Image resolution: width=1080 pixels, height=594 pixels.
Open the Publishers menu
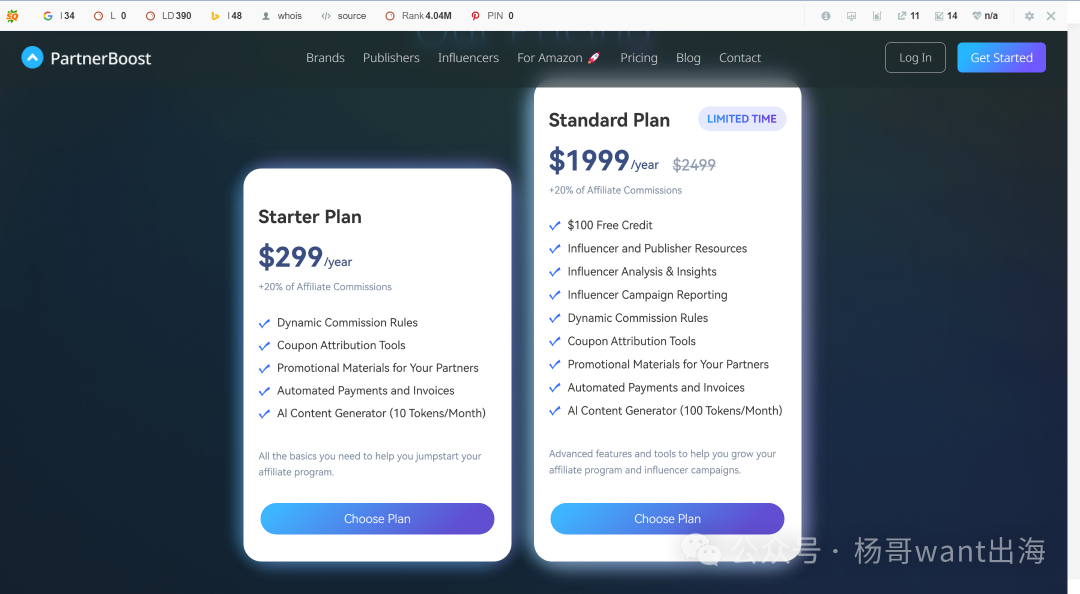(391, 58)
